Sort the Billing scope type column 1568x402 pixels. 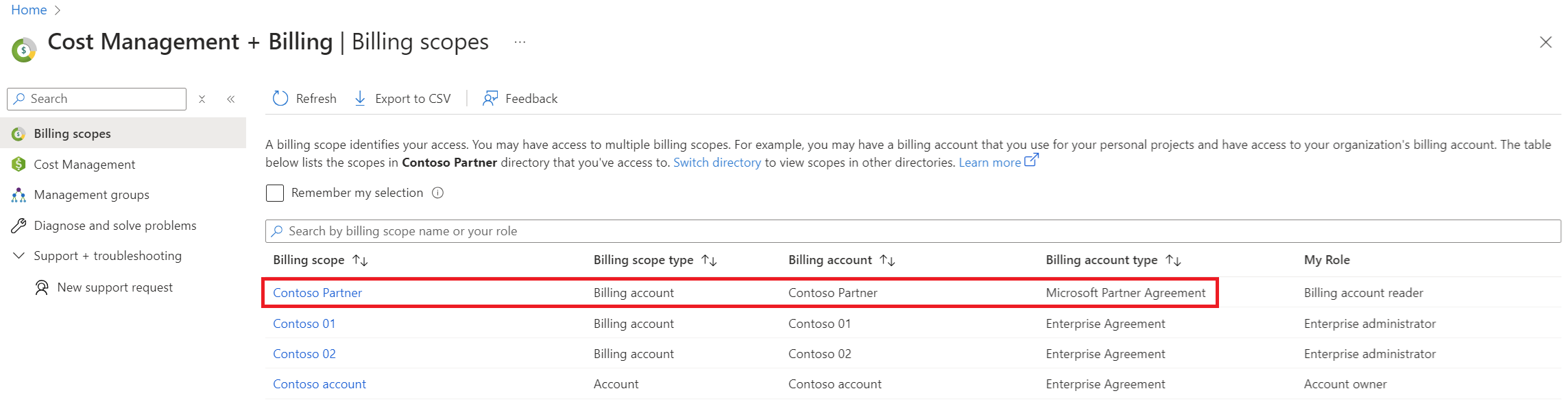pyautogui.click(x=709, y=261)
